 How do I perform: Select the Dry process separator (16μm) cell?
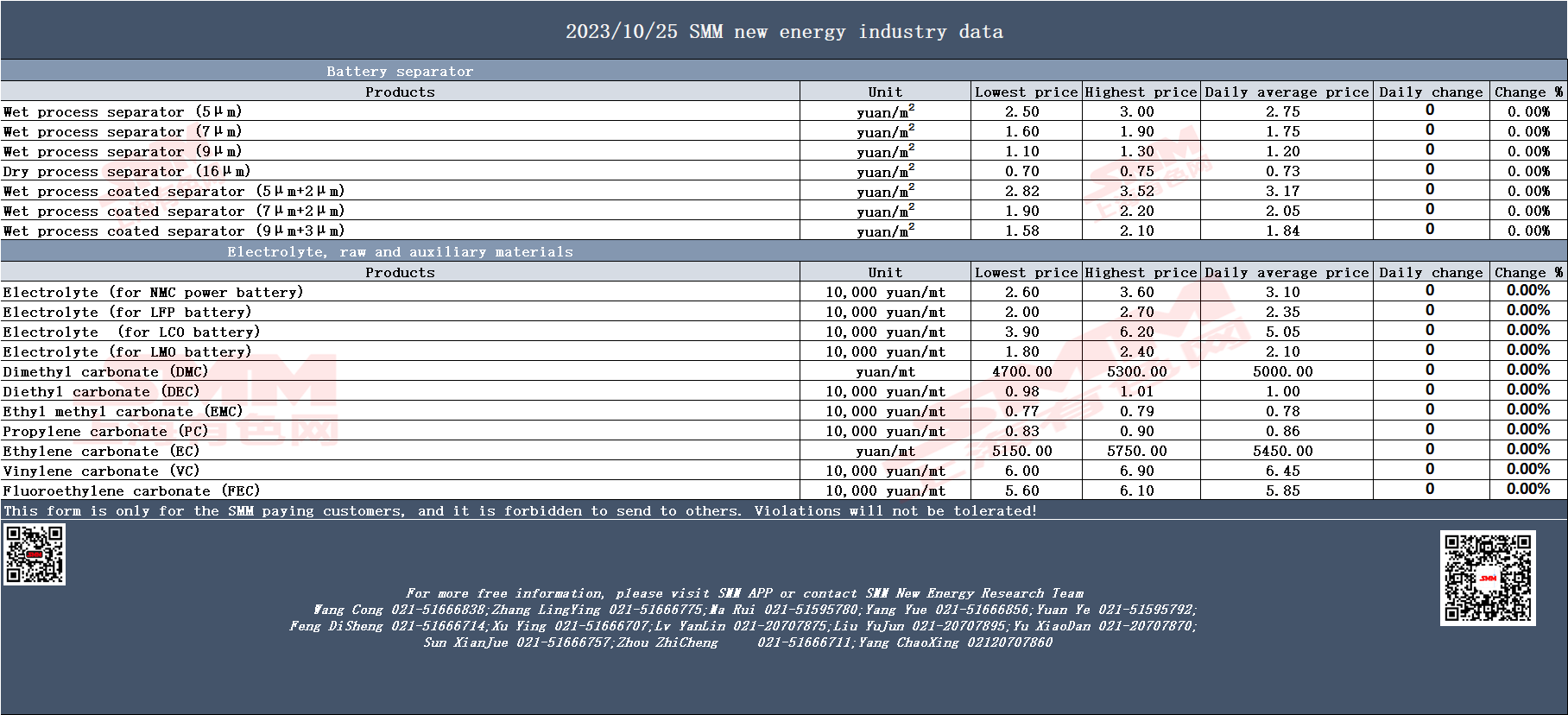coord(400,171)
